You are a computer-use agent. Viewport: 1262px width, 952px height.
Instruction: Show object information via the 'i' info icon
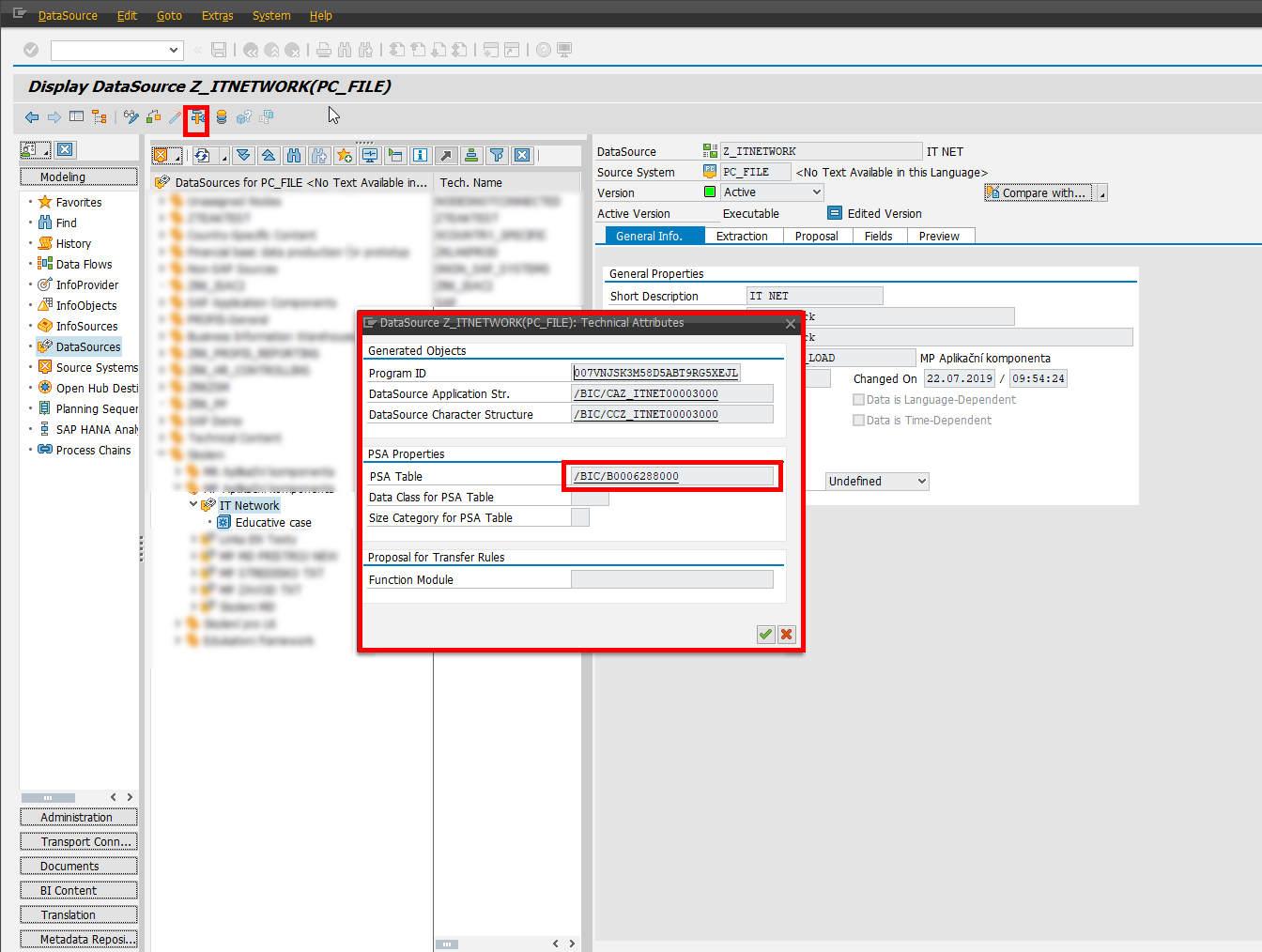[x=421, y=155]
